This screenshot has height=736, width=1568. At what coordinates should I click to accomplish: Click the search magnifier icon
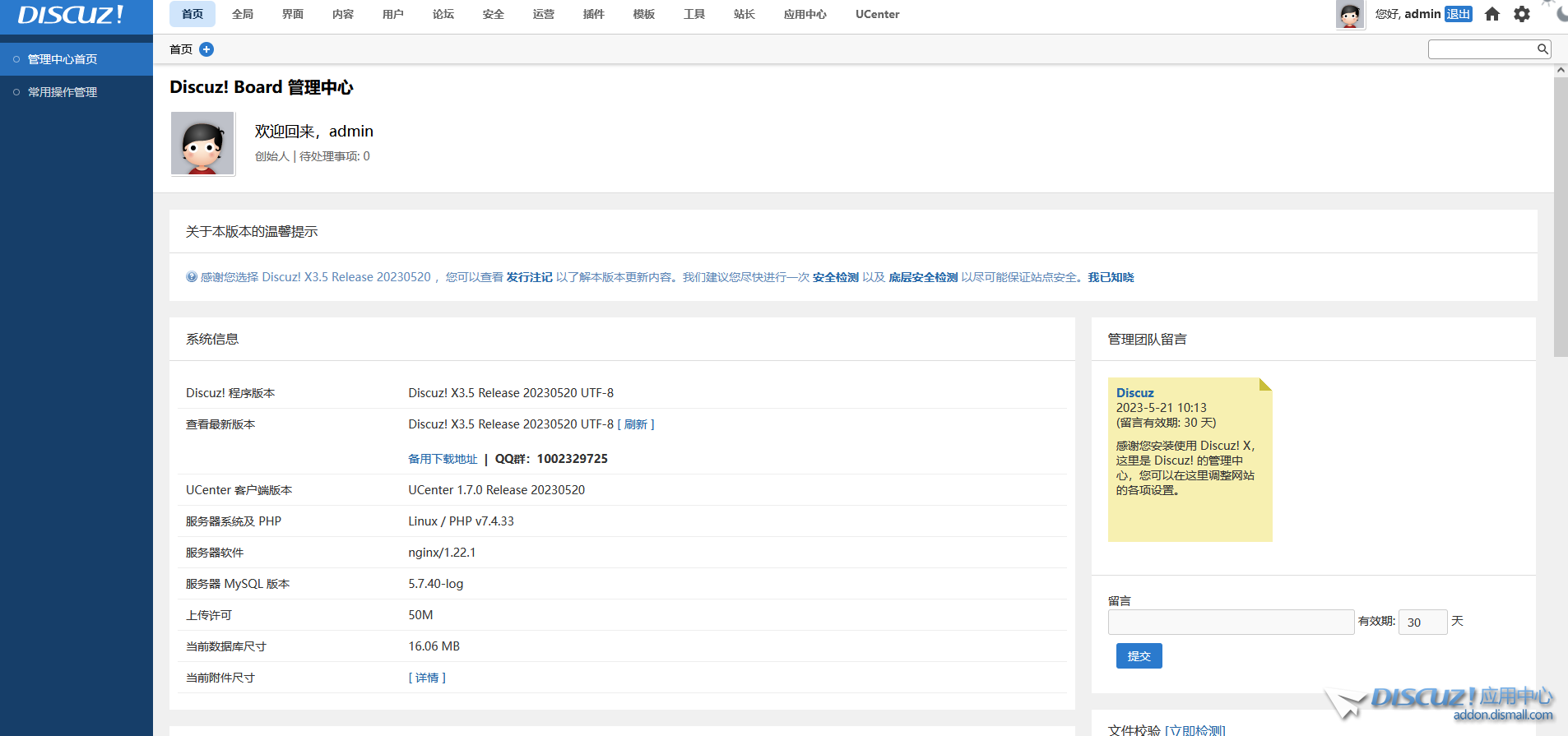(x=1542, y=49)
